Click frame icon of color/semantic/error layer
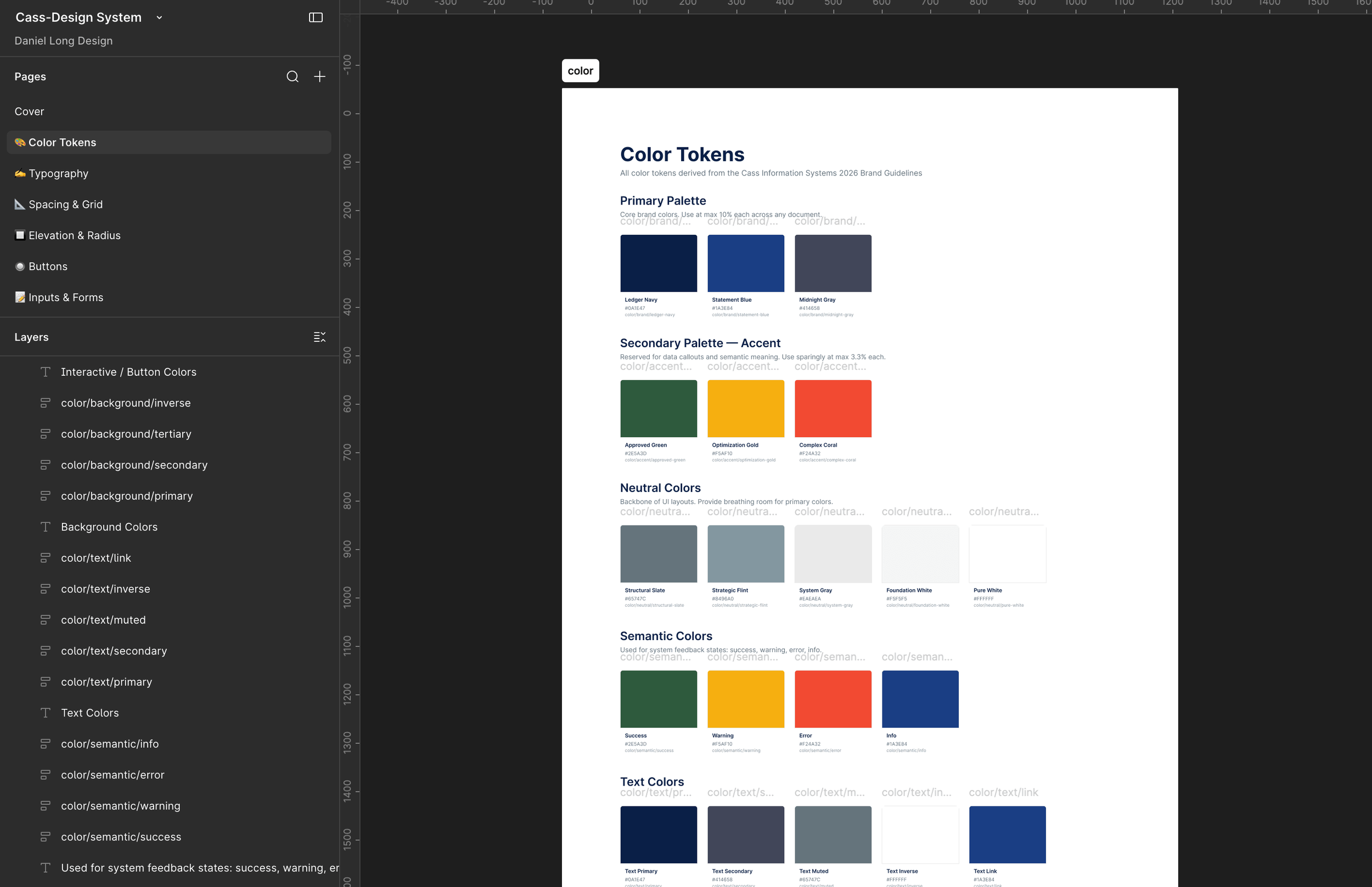 [46, 775]
